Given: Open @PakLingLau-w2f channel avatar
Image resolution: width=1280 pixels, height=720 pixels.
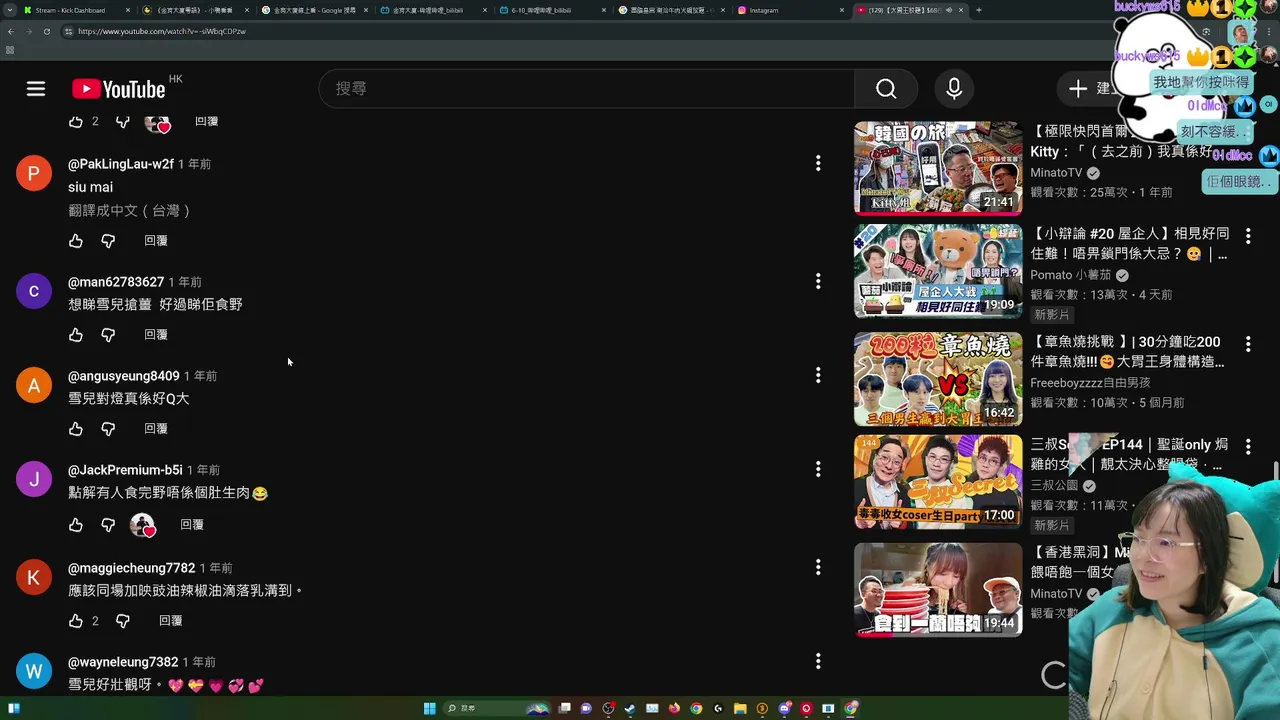Looking at the screenshot, I should coord(34,173).
